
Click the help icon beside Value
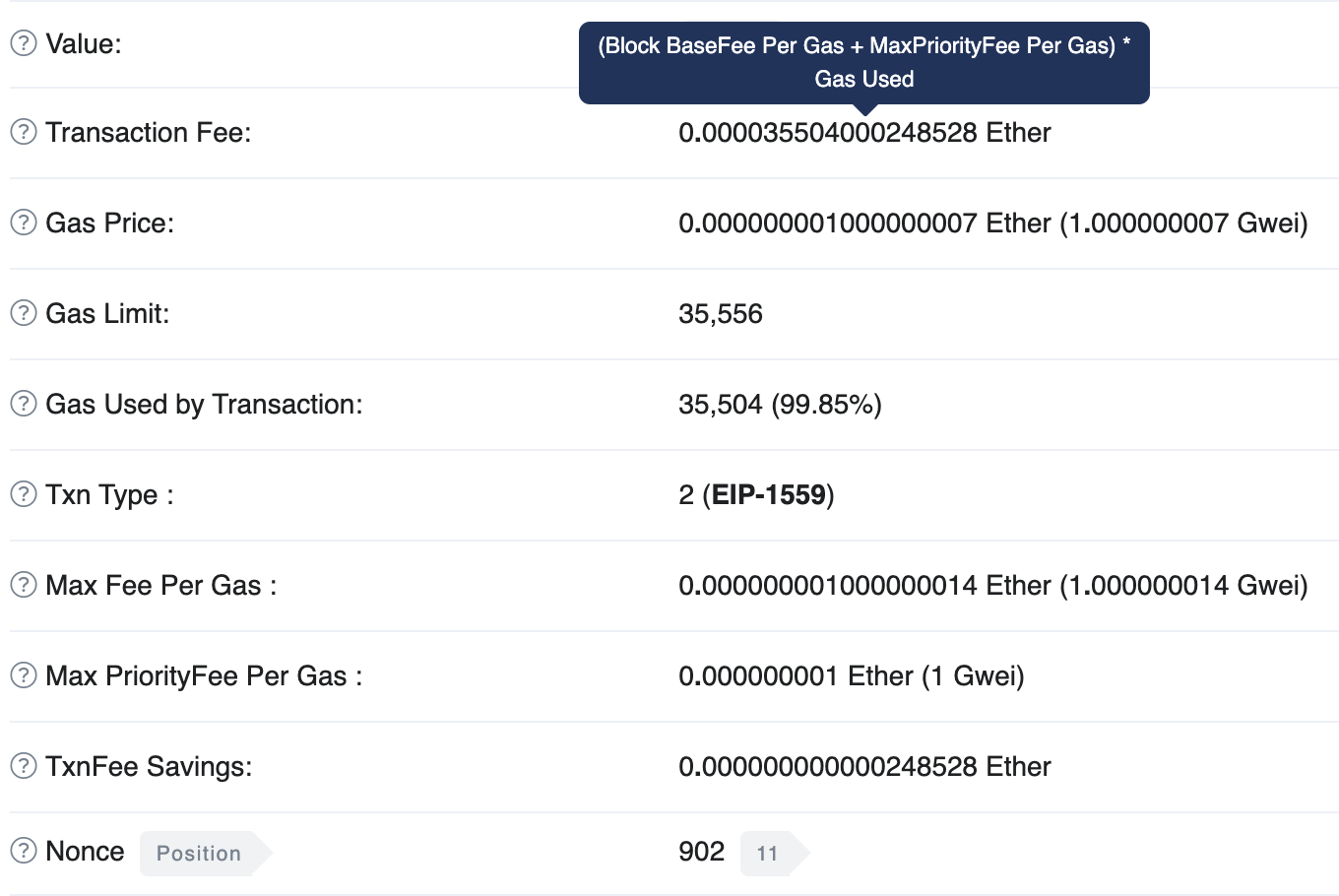coord(22,43)
